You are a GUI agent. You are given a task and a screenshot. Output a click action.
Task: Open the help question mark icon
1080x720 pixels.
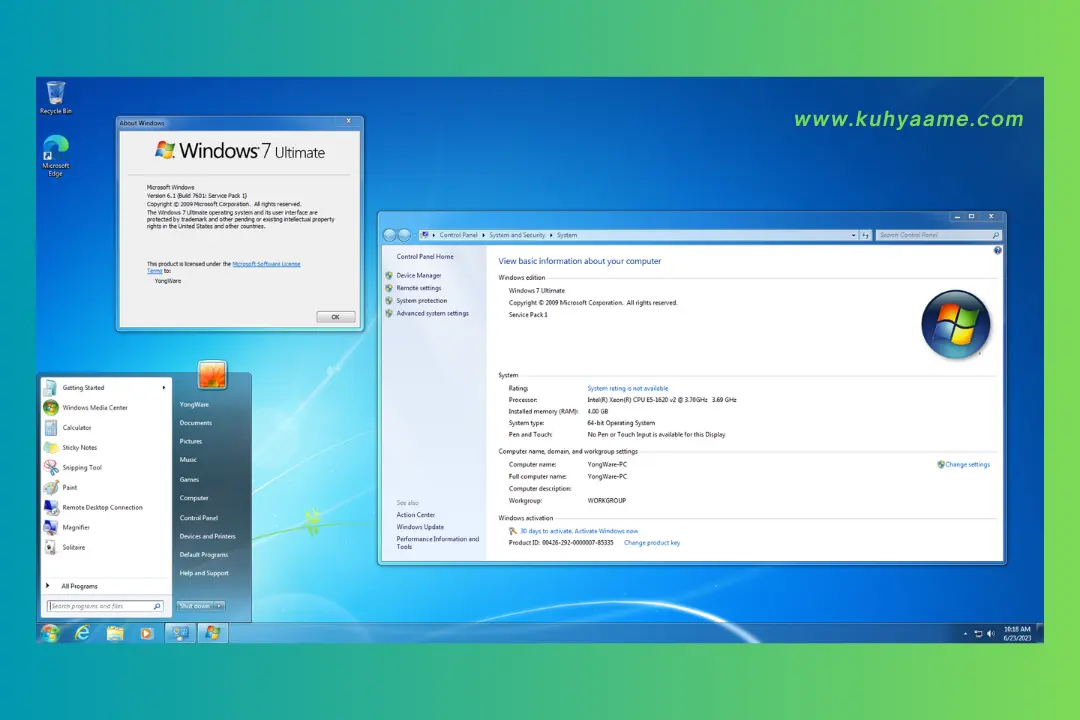pos(997,251)
